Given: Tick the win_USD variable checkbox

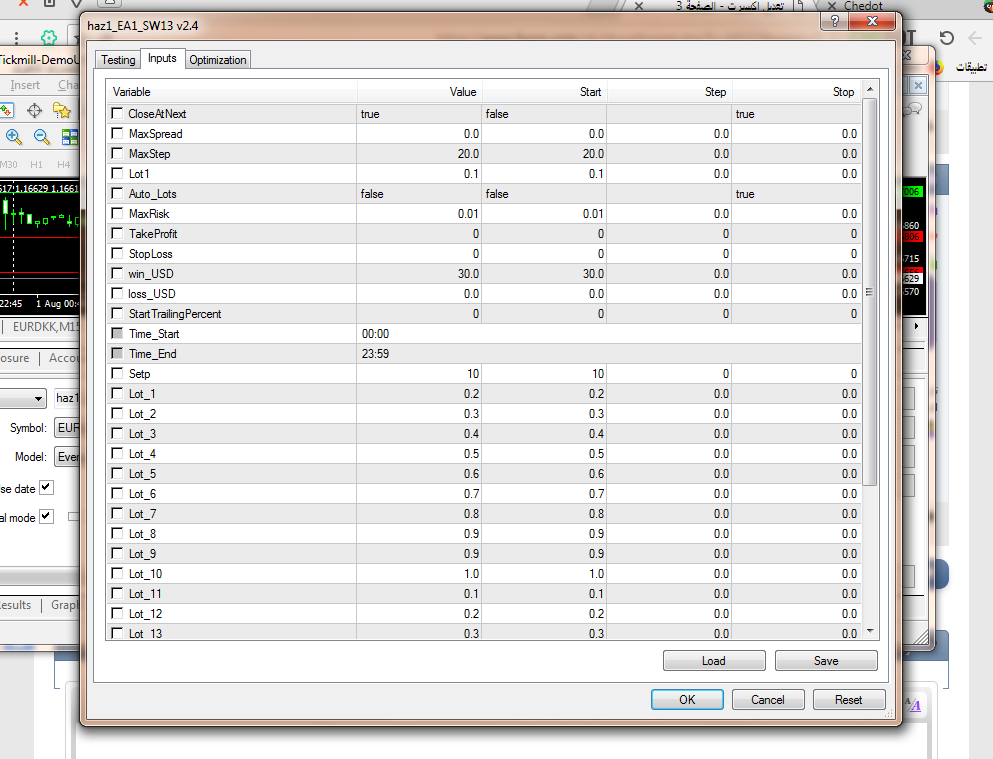Looking at the screenshot, I should 118,274.
